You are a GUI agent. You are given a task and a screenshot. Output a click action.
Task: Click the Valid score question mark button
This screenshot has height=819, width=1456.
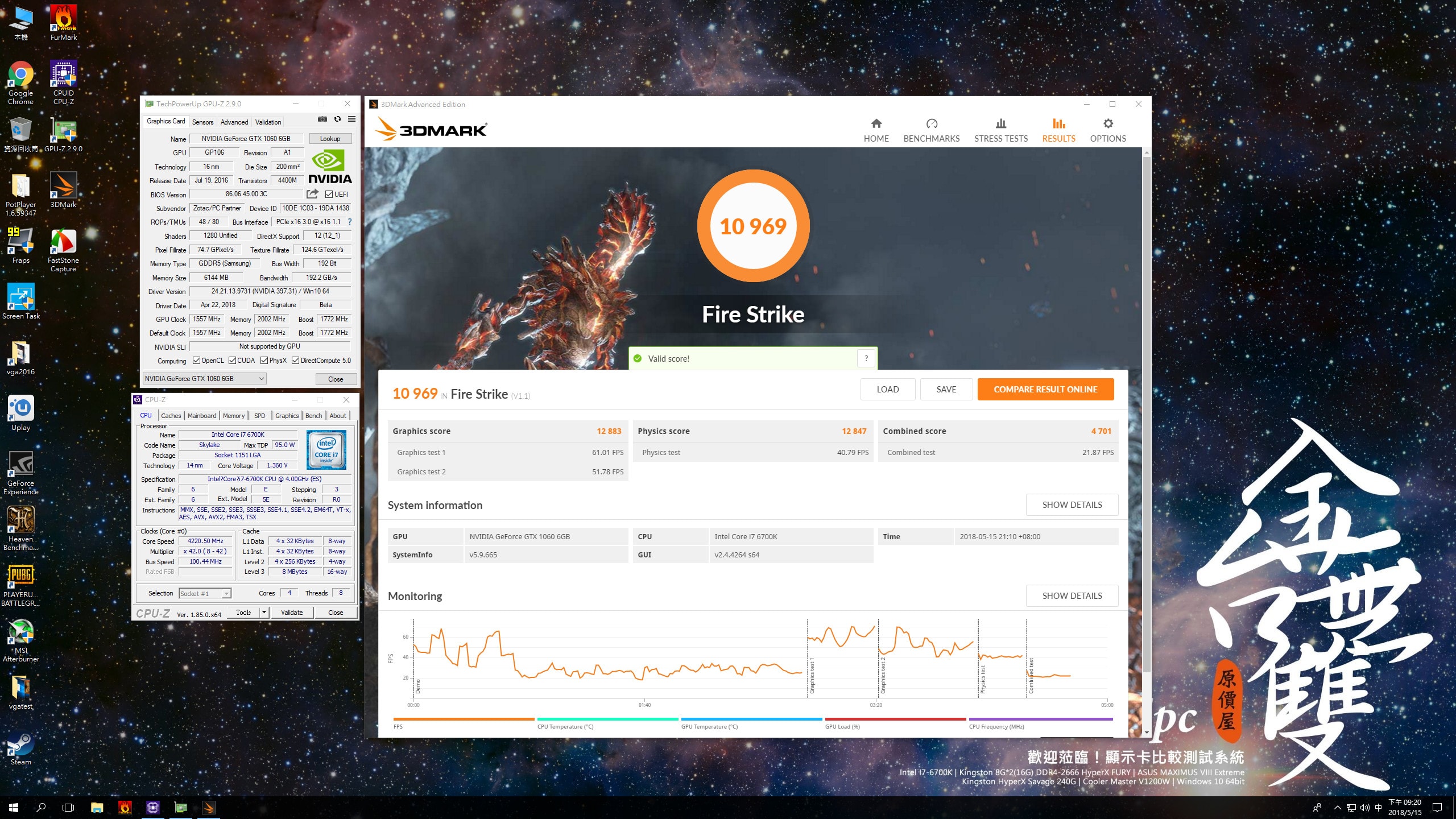(866, 358)
